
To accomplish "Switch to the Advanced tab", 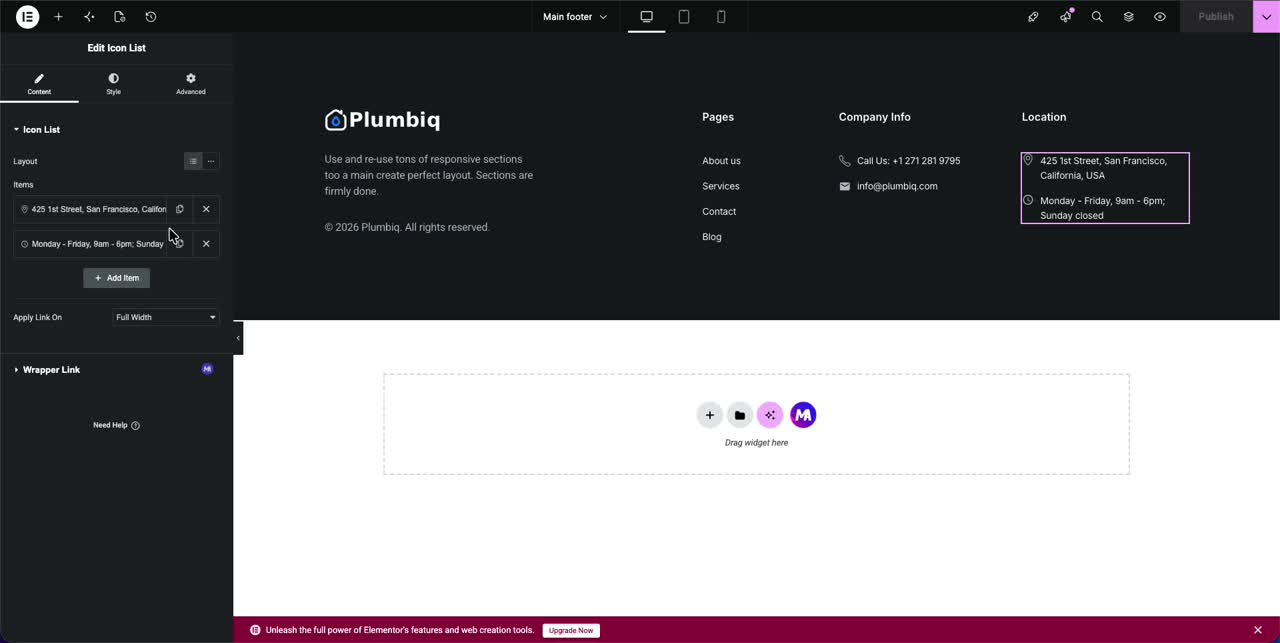I will click(x=191, y=84).
